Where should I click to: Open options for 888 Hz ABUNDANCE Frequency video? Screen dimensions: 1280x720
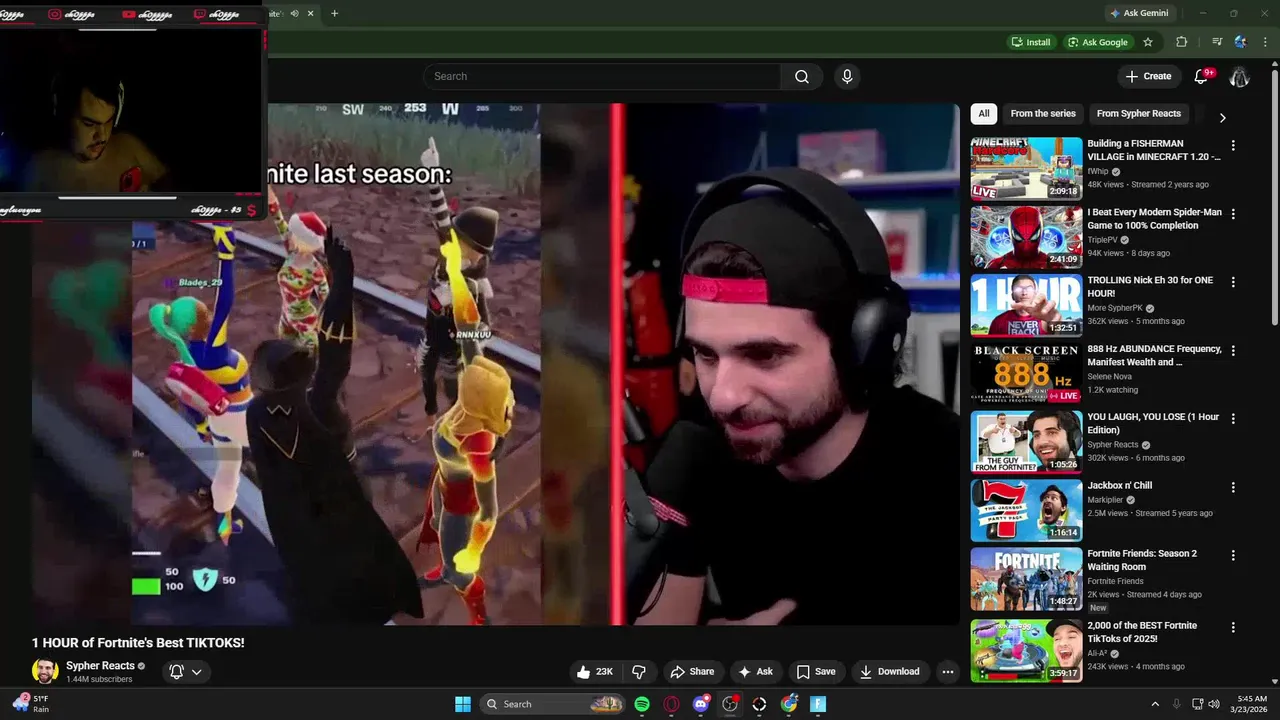click(1233, 351)
